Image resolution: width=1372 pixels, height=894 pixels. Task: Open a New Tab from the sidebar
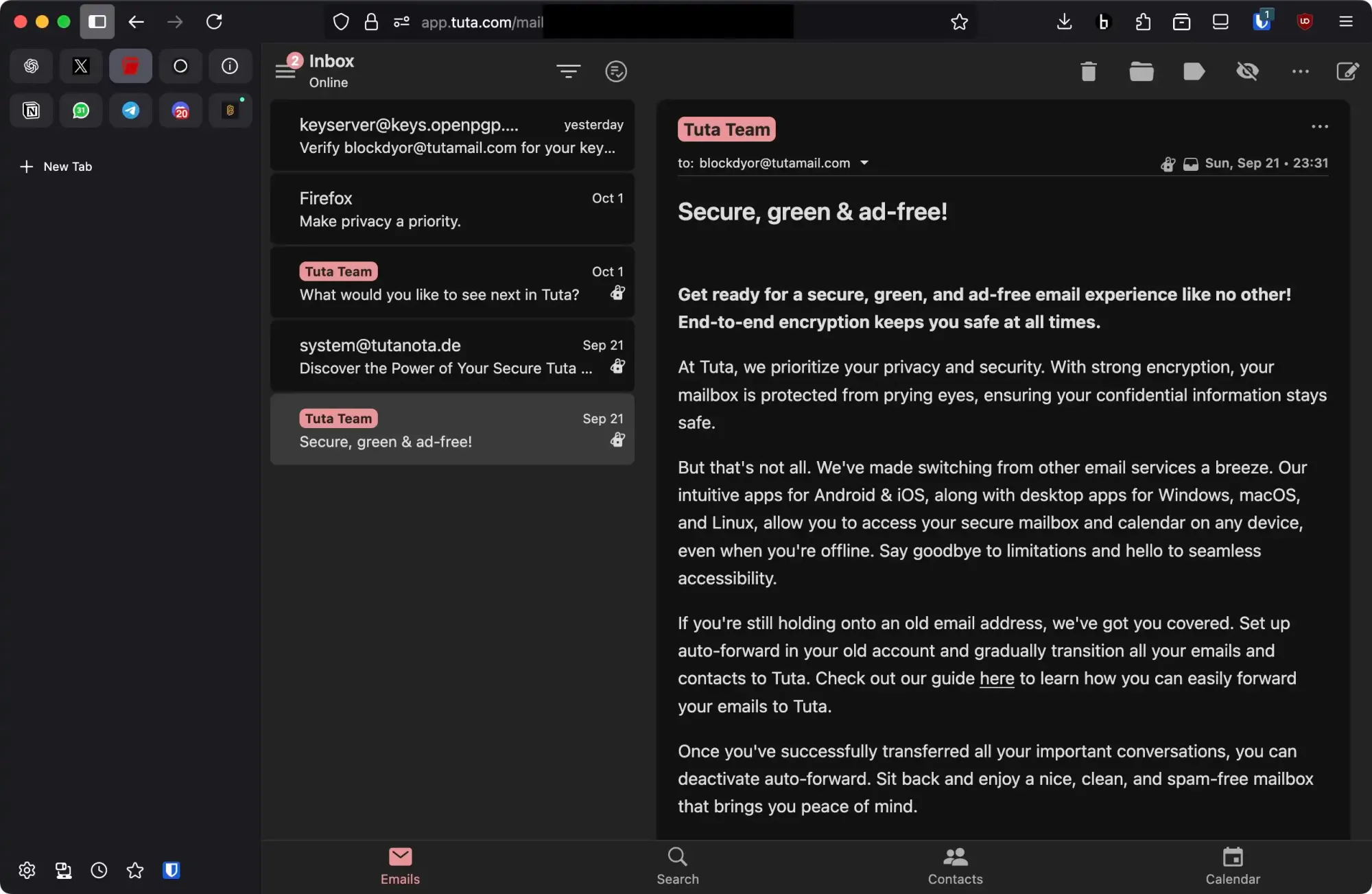[56, 167]
